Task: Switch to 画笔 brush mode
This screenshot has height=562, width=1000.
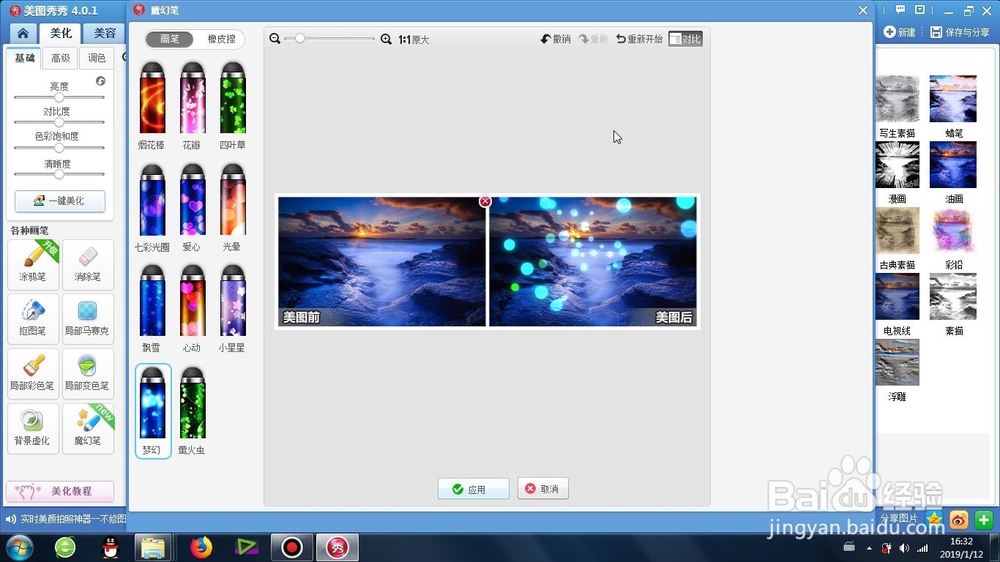Action: (170, 39)
